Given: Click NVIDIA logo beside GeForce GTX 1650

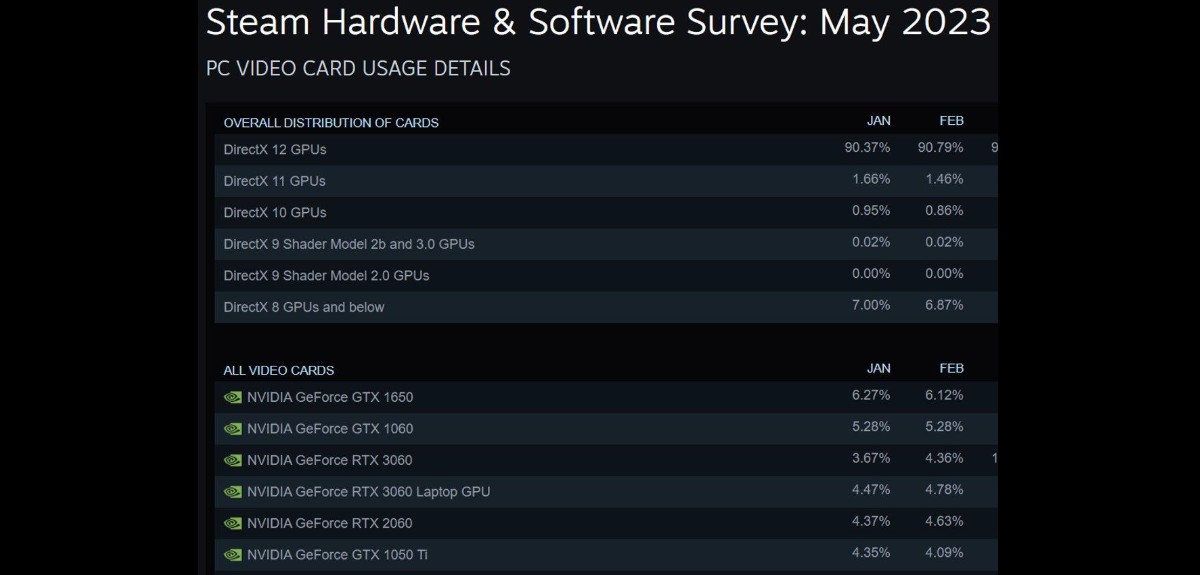Looking at the screenshot, I should (232, 397).
